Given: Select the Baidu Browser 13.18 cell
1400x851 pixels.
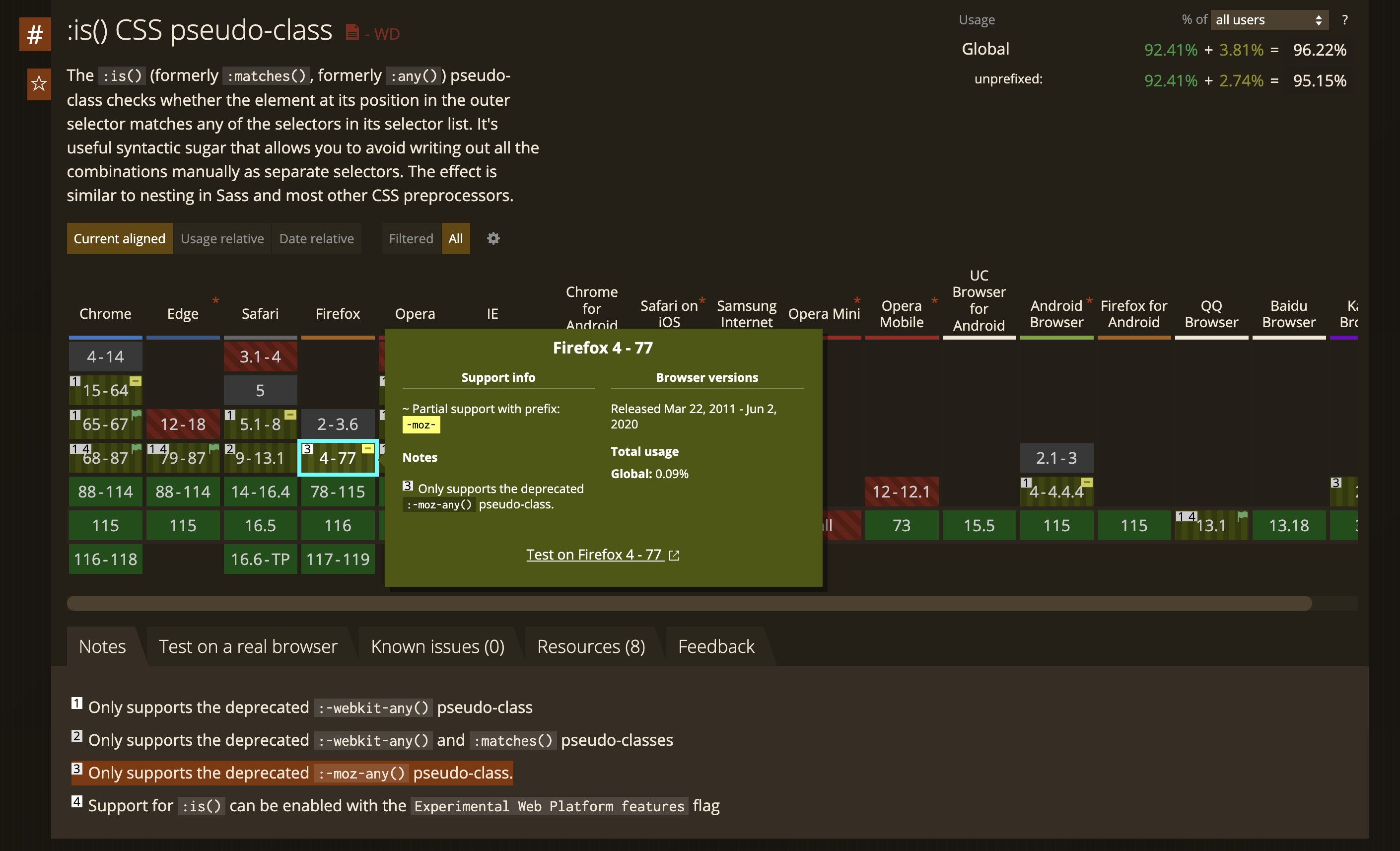Looking at the screenshot, I should [1289, 525].
